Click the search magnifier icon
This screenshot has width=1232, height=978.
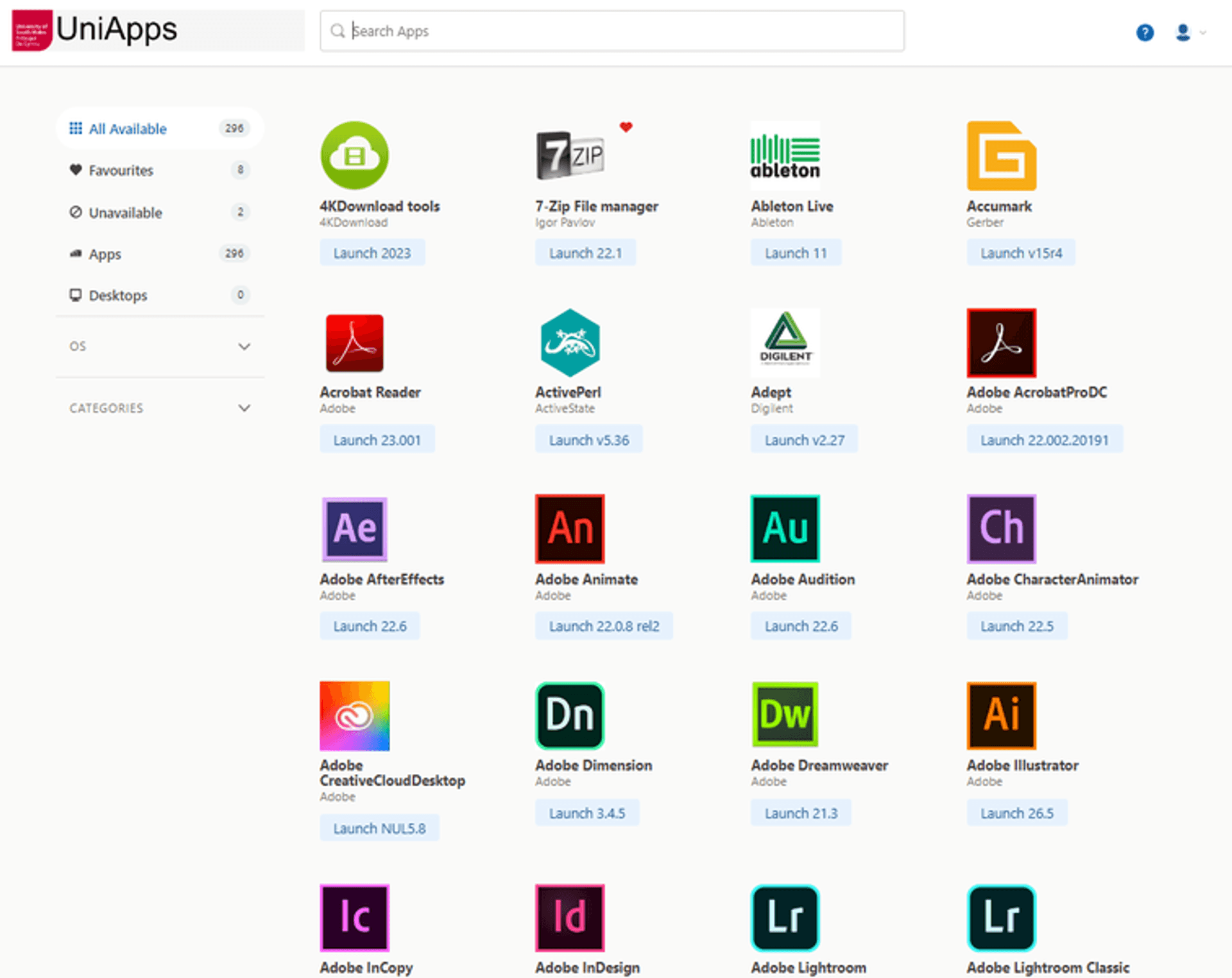[338, 31]
